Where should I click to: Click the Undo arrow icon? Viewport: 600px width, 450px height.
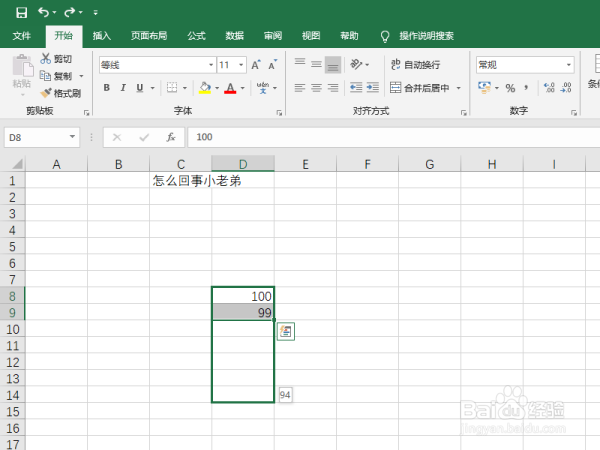pos(43,13)
